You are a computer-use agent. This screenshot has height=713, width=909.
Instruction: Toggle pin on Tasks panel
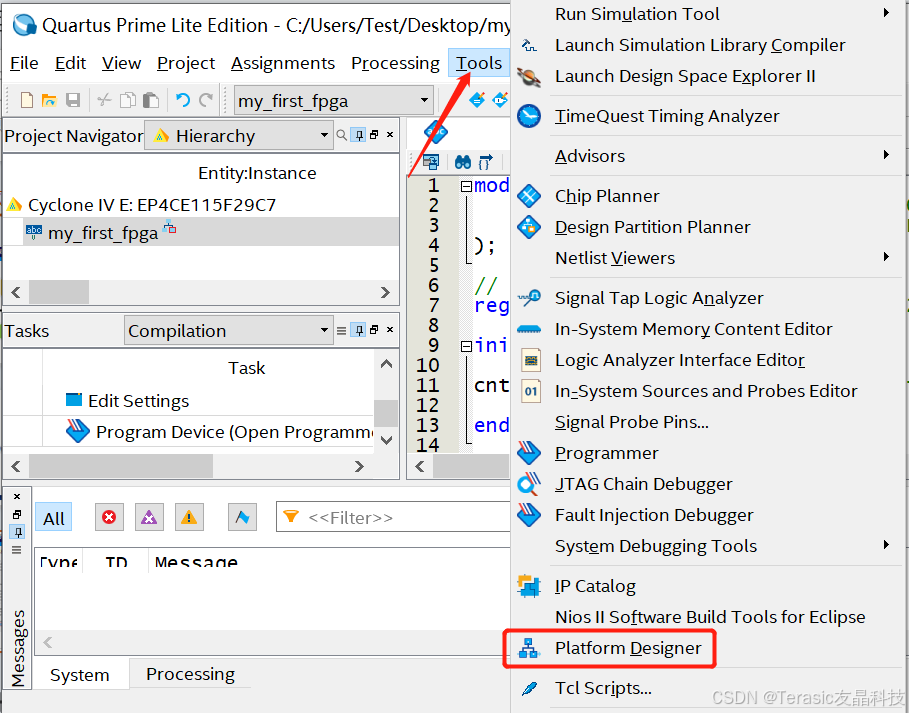click(359, 330)
